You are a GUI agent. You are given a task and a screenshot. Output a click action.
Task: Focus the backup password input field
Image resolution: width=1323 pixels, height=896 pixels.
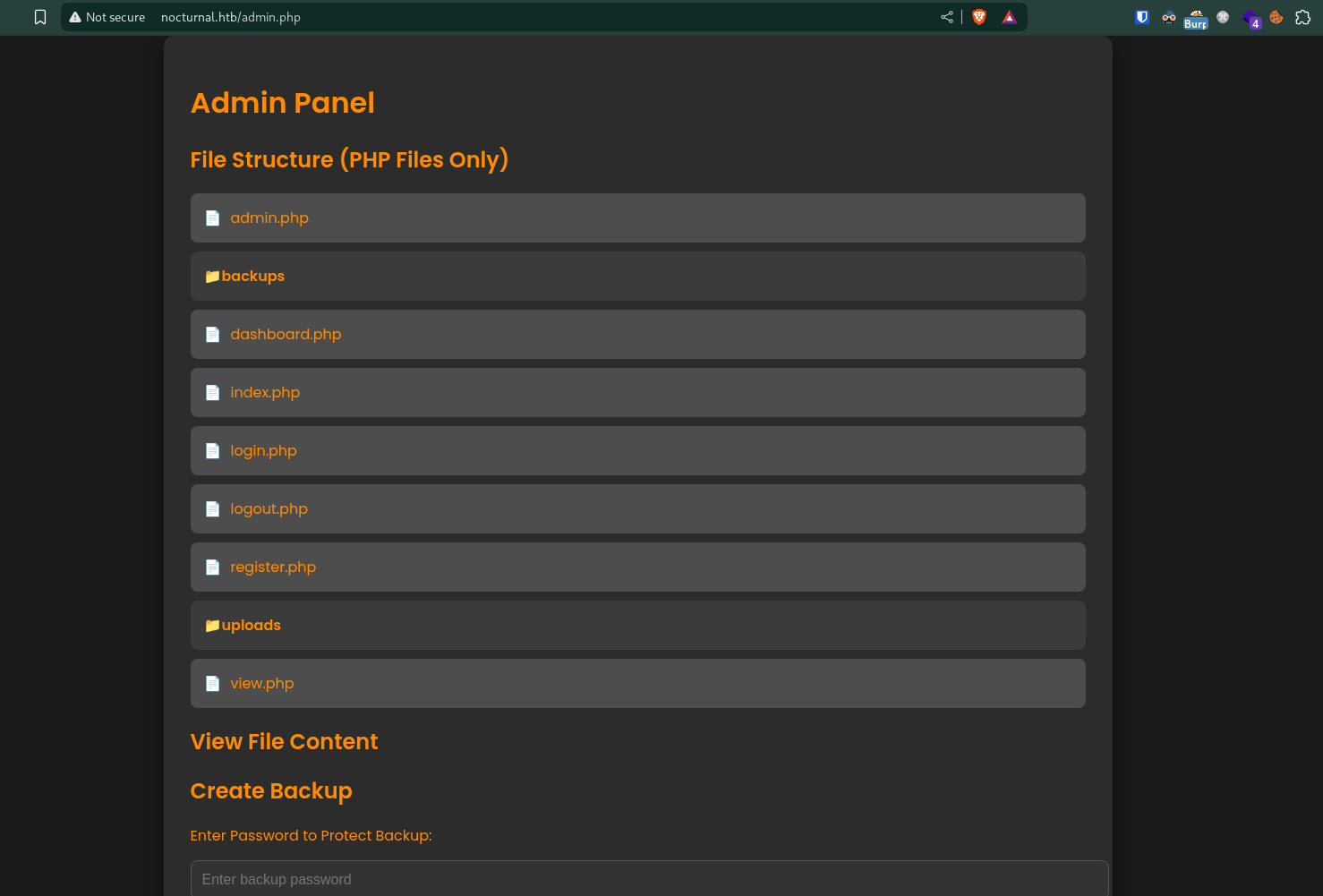(649, 879)
